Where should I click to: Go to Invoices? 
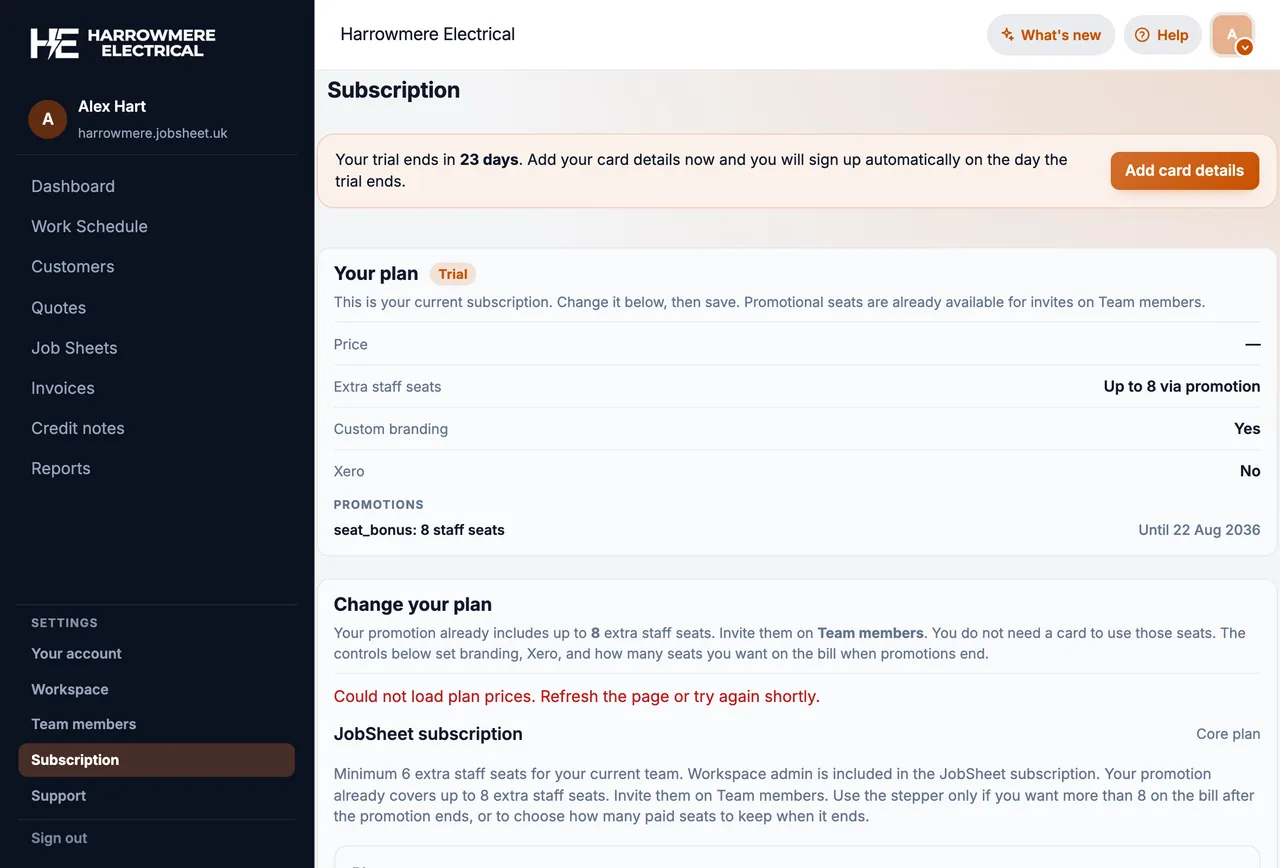(x=63, y=388)
